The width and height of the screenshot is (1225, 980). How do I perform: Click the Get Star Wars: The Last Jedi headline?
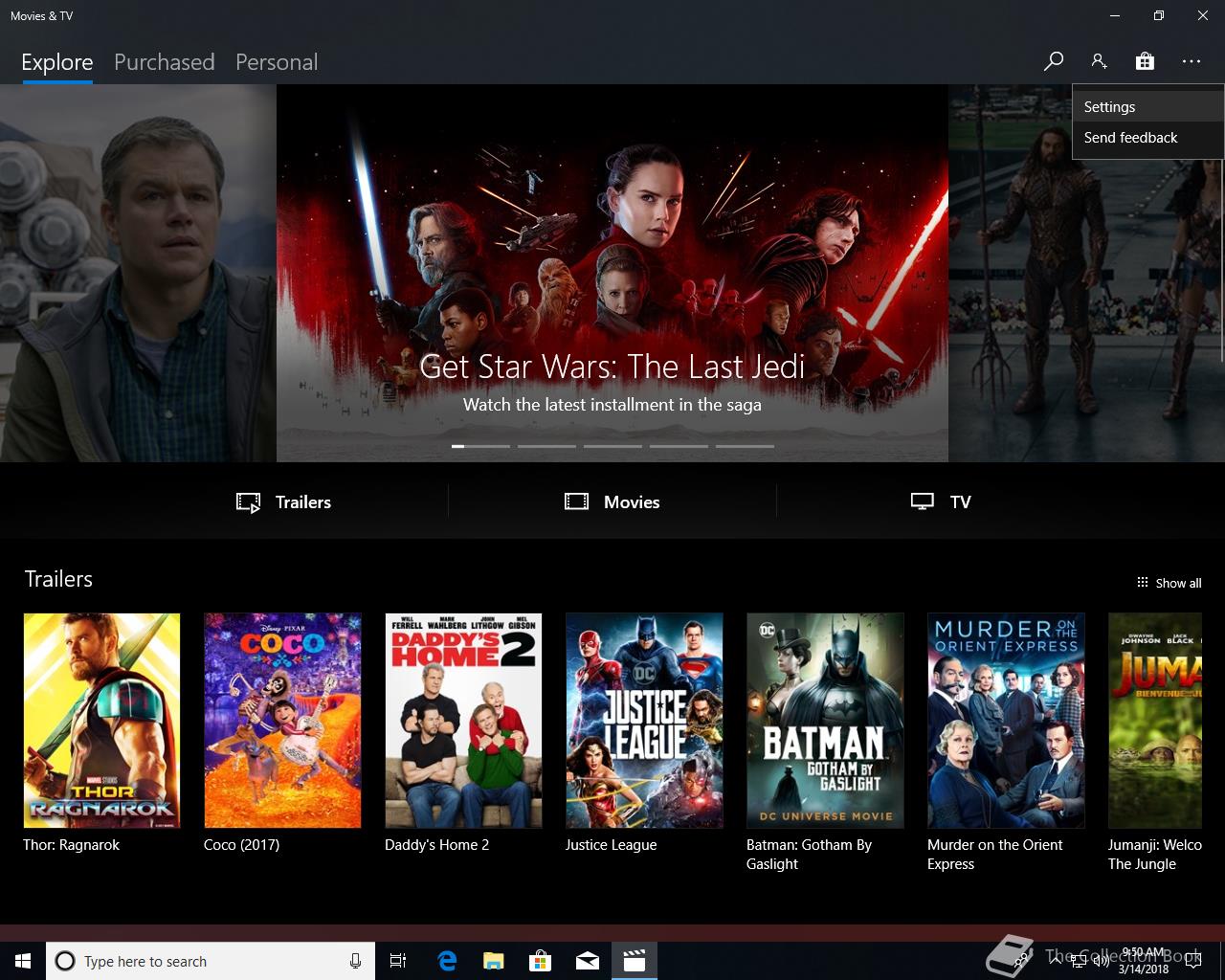click(x=612, y=367)
